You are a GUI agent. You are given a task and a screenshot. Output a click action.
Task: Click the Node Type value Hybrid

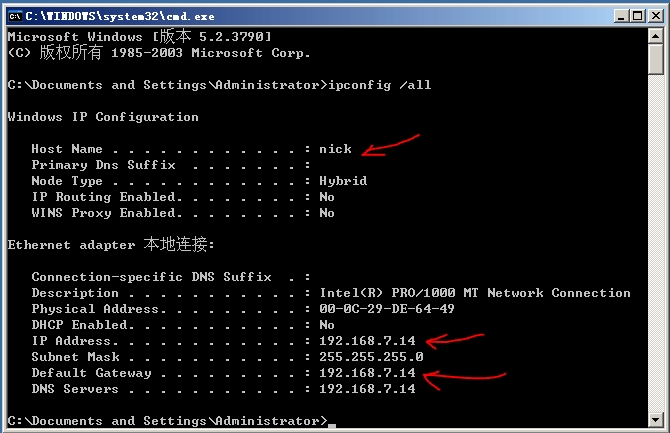click(343, 181)
